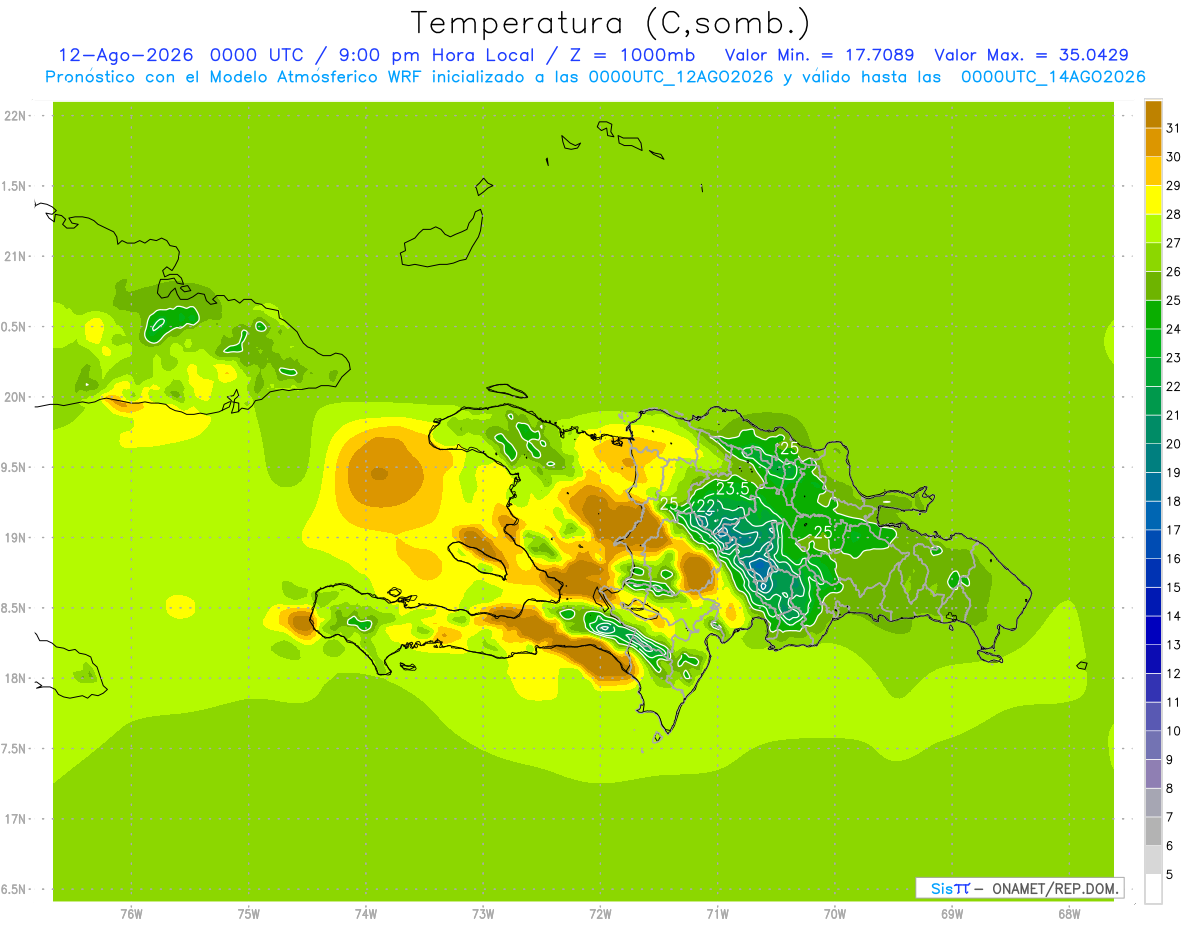
Task: Click the 72W longitude label
Action: pos(600,913)
